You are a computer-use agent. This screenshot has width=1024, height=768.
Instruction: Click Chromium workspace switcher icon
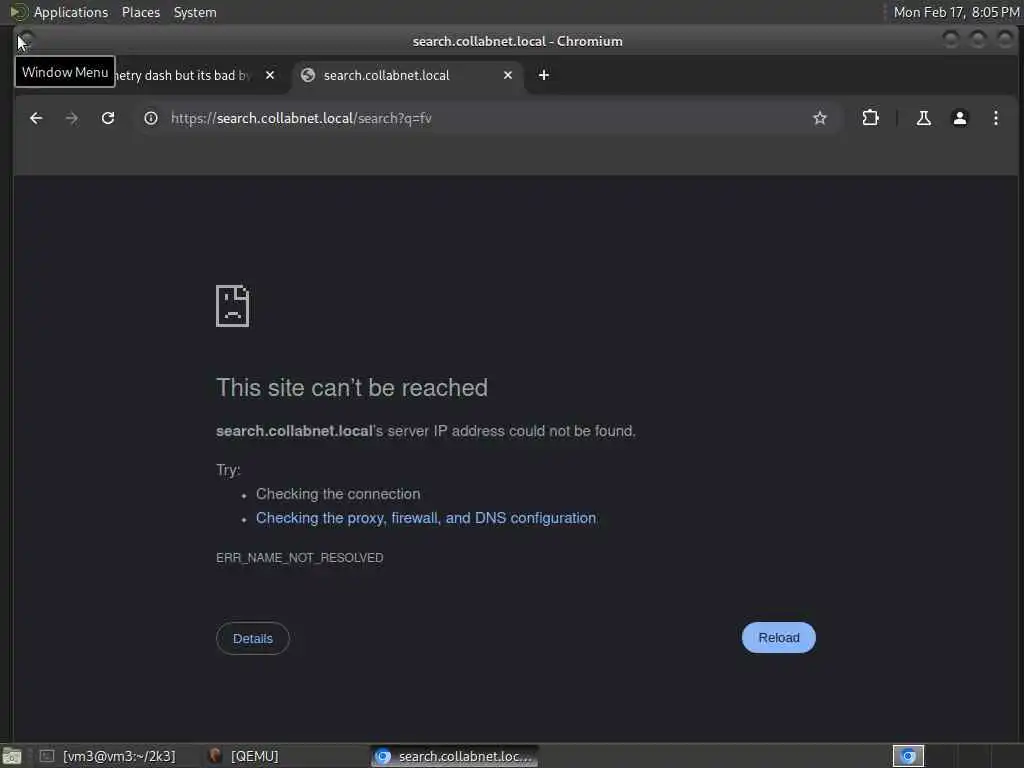coord(908,756)
